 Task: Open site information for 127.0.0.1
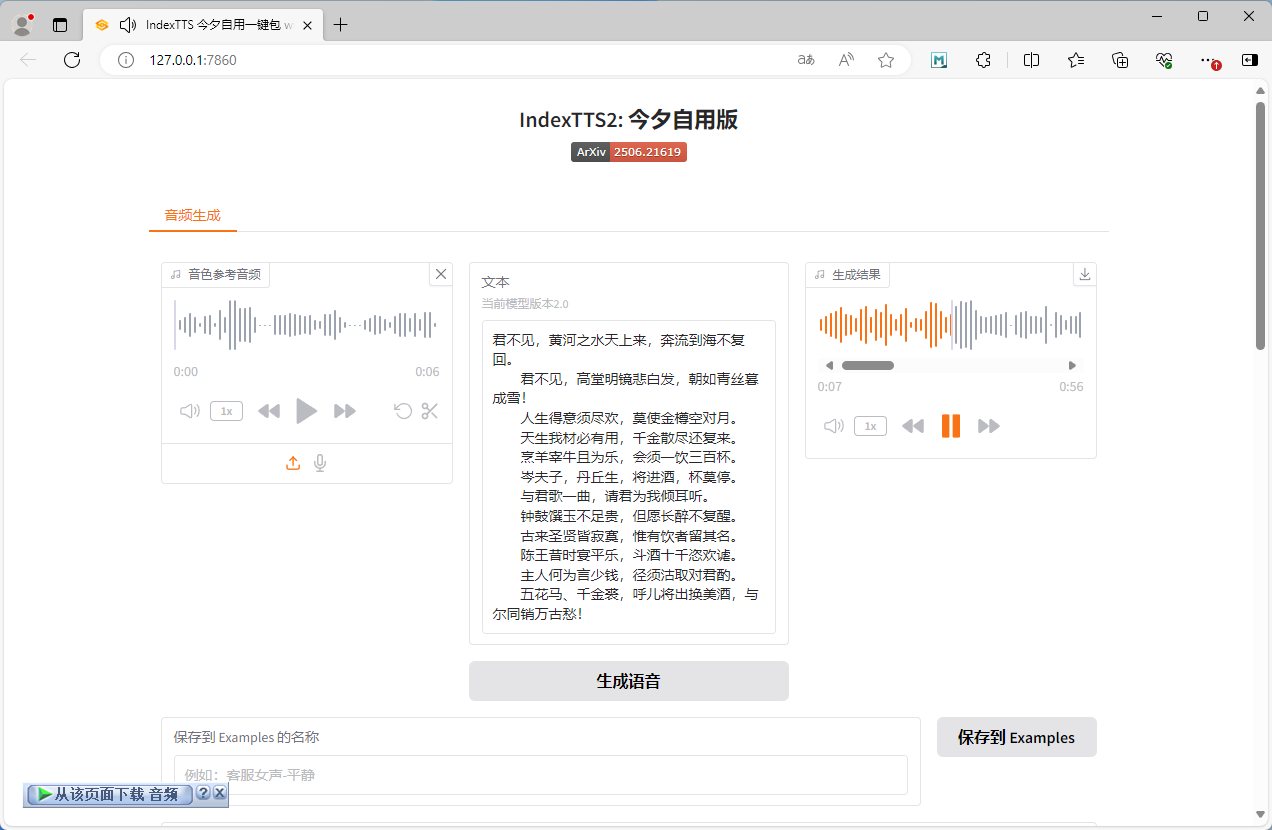[125, 60]
